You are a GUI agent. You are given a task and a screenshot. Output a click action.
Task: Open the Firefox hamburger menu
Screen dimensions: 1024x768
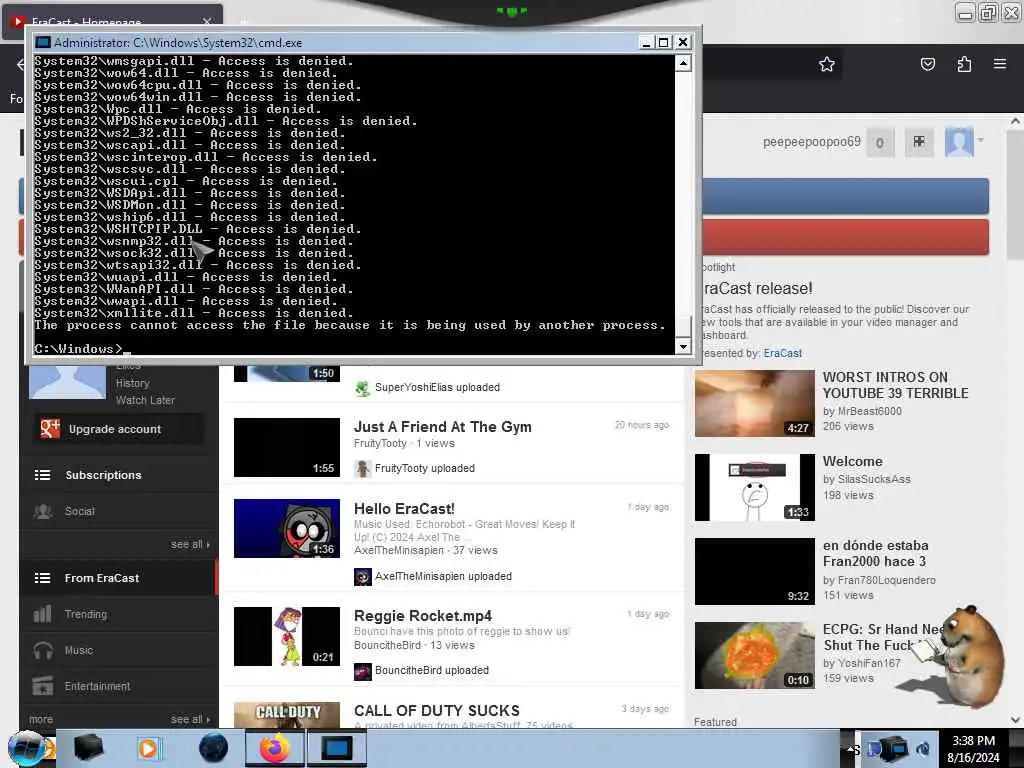(1000, 64)
